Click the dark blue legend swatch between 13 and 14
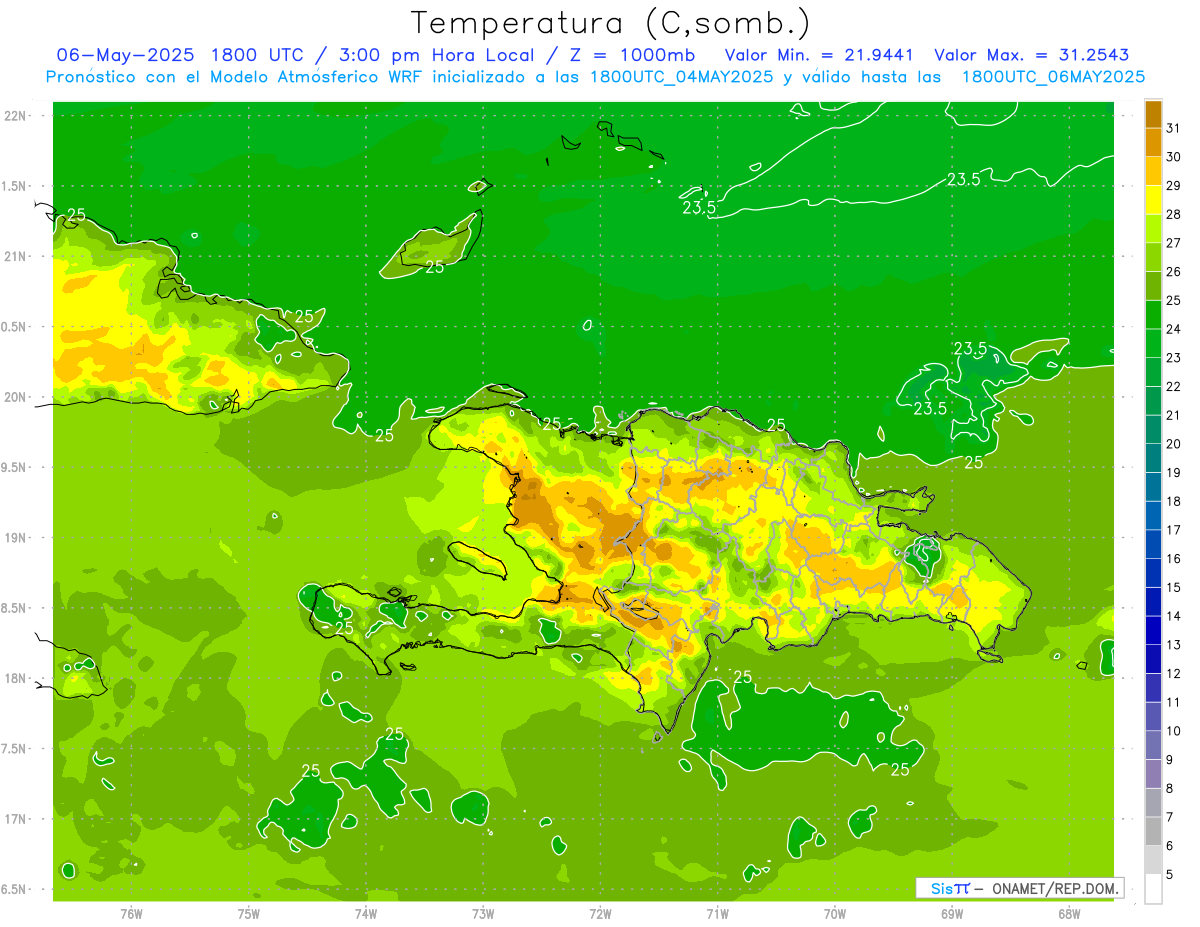 click(1153, 631)
